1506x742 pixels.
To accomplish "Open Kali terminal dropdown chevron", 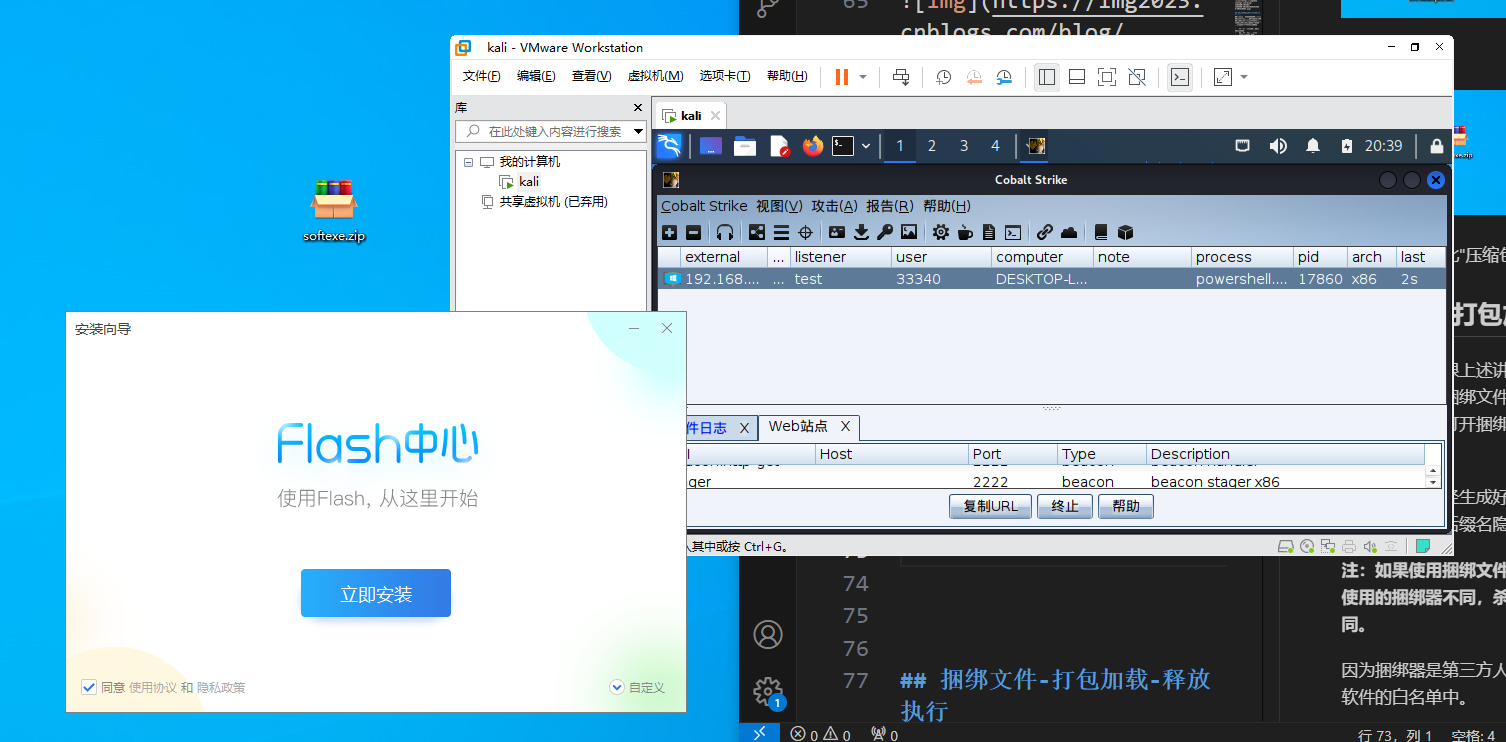I will pos(866,146).
